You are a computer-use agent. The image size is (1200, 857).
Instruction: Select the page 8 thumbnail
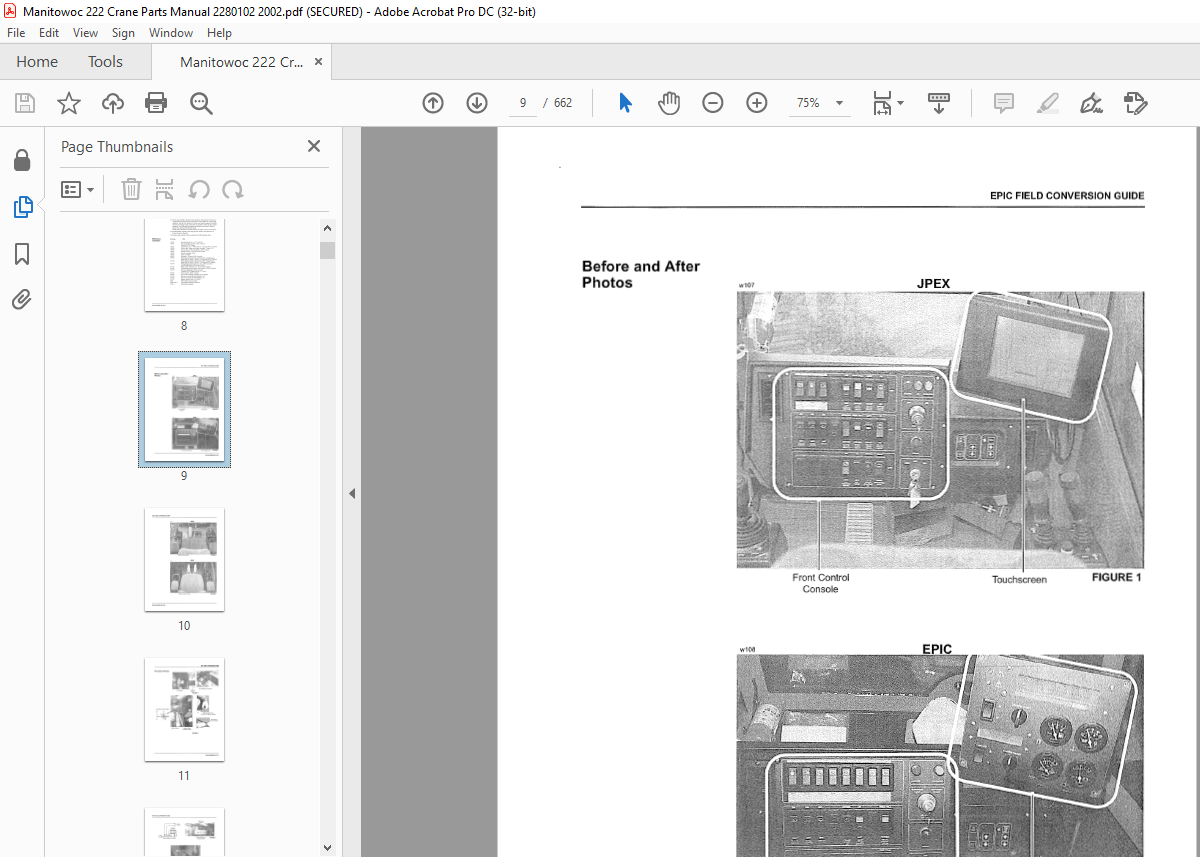184,265
